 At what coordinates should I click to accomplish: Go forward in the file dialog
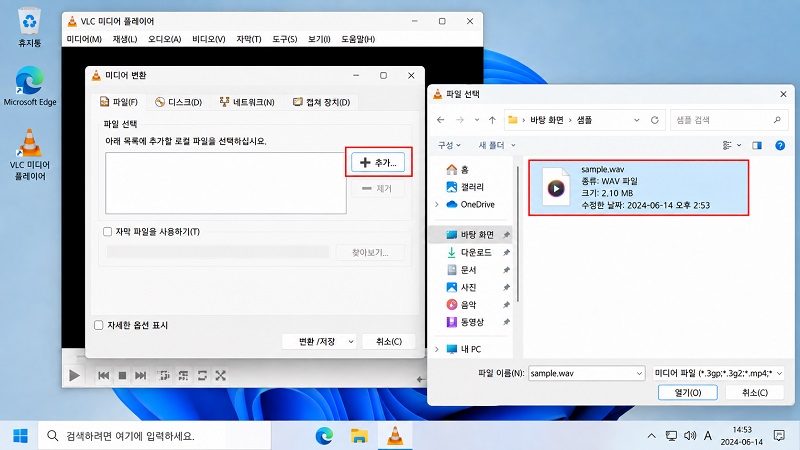(460, 120)
